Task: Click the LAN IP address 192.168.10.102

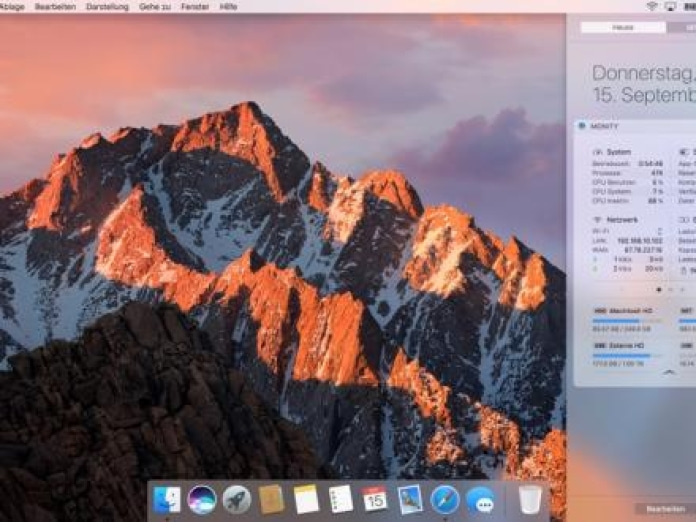Action: (640, 241)
